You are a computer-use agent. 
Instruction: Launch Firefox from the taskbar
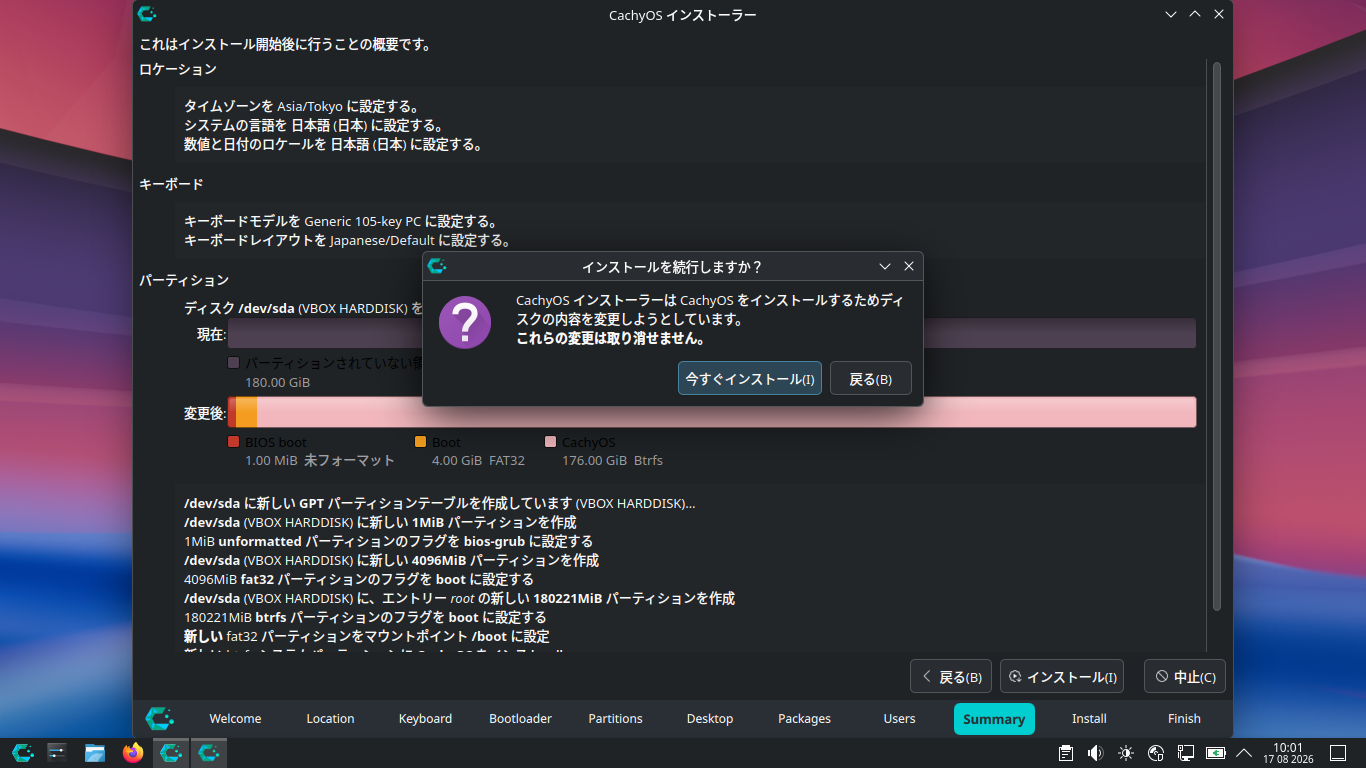133,753
